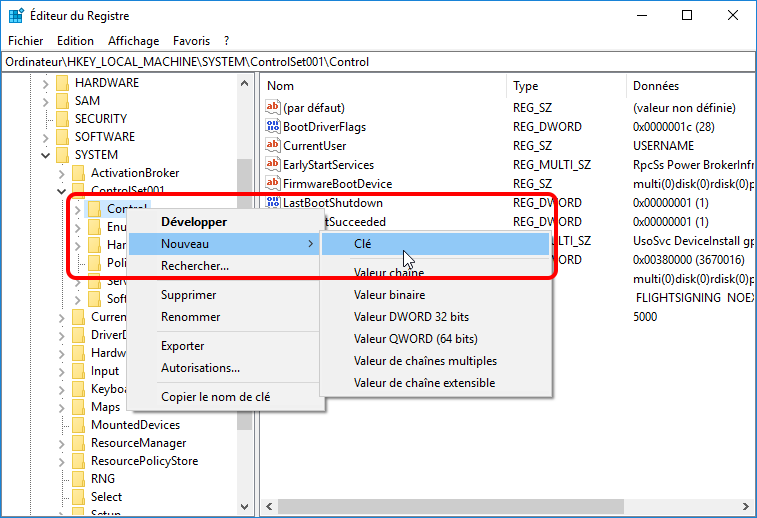Click the SYSTEM folder icon
This screenshot has width=757, height=518.
[x=62, y=154]
